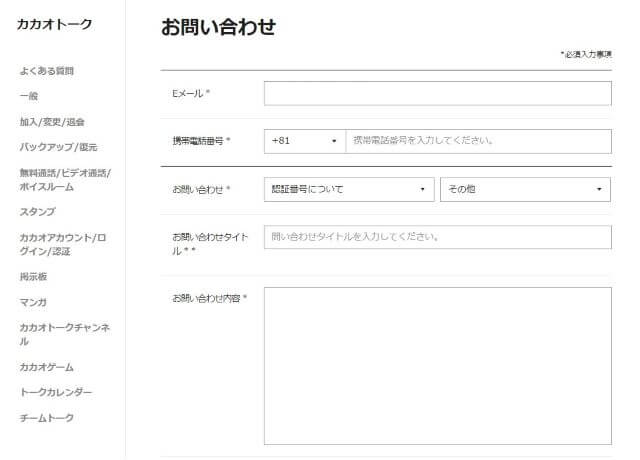Focus the 携帯電話番号 phone number field
Screen dimensions: 640x460
coord(478,141)
